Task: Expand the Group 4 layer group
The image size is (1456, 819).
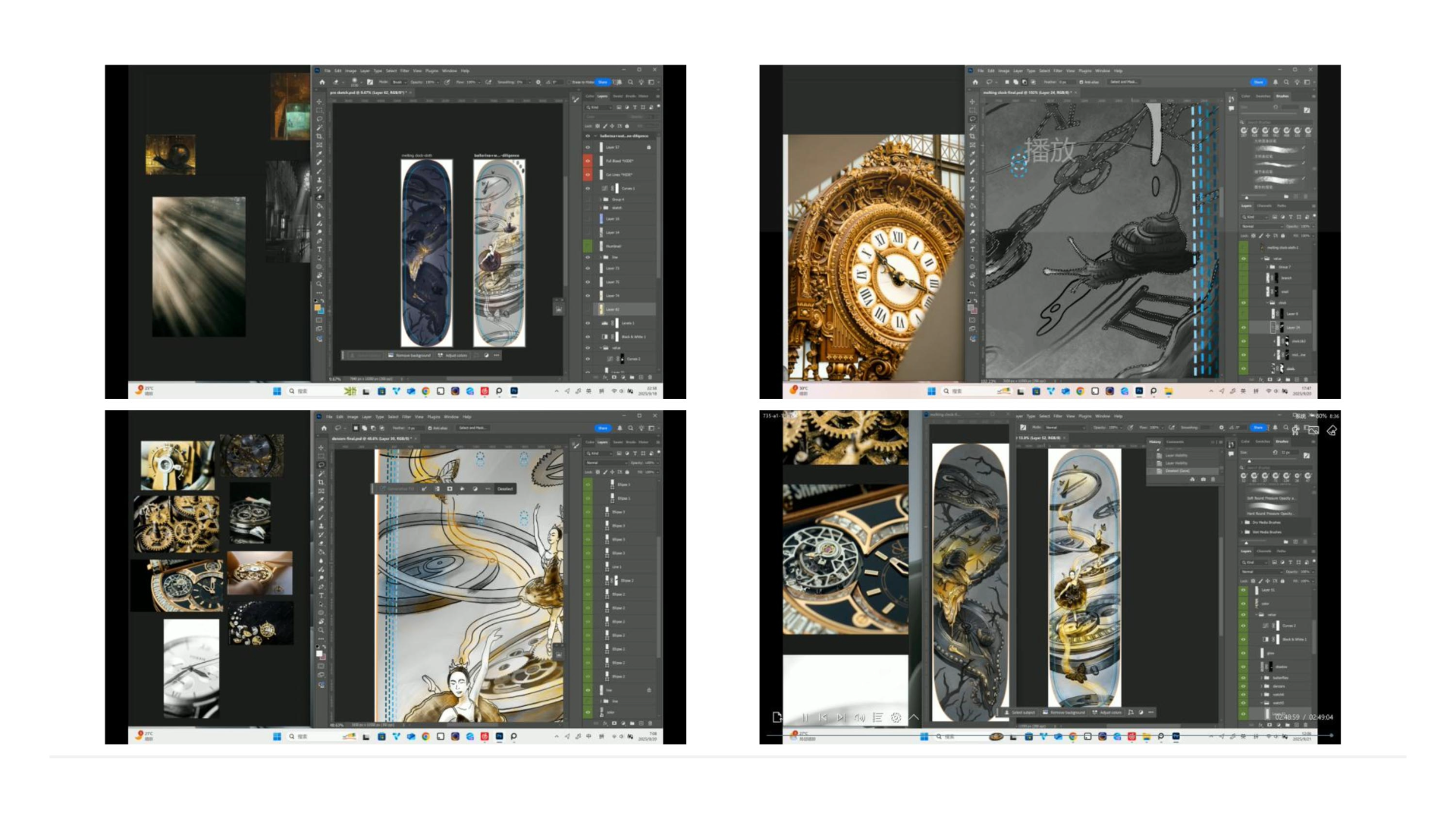Action: [x=600, y=199]
